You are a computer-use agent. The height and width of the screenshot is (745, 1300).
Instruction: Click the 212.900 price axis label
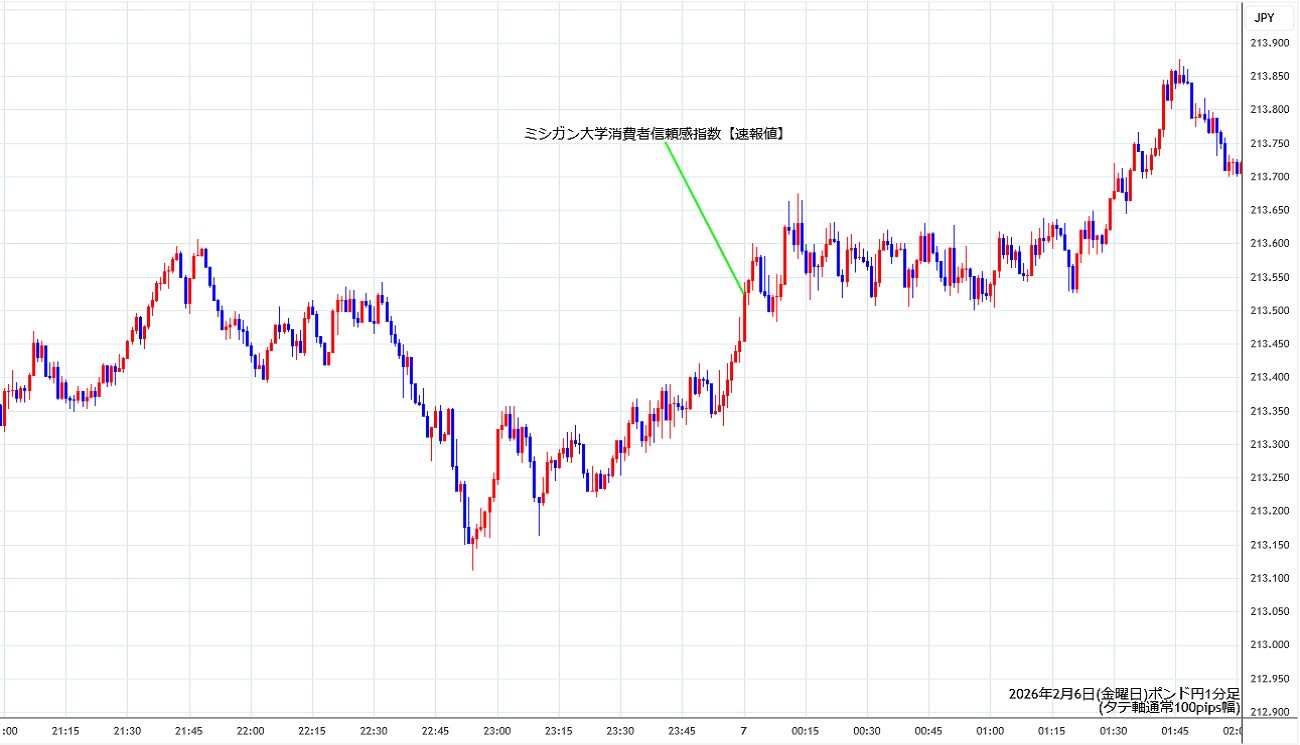point(1270,712)
